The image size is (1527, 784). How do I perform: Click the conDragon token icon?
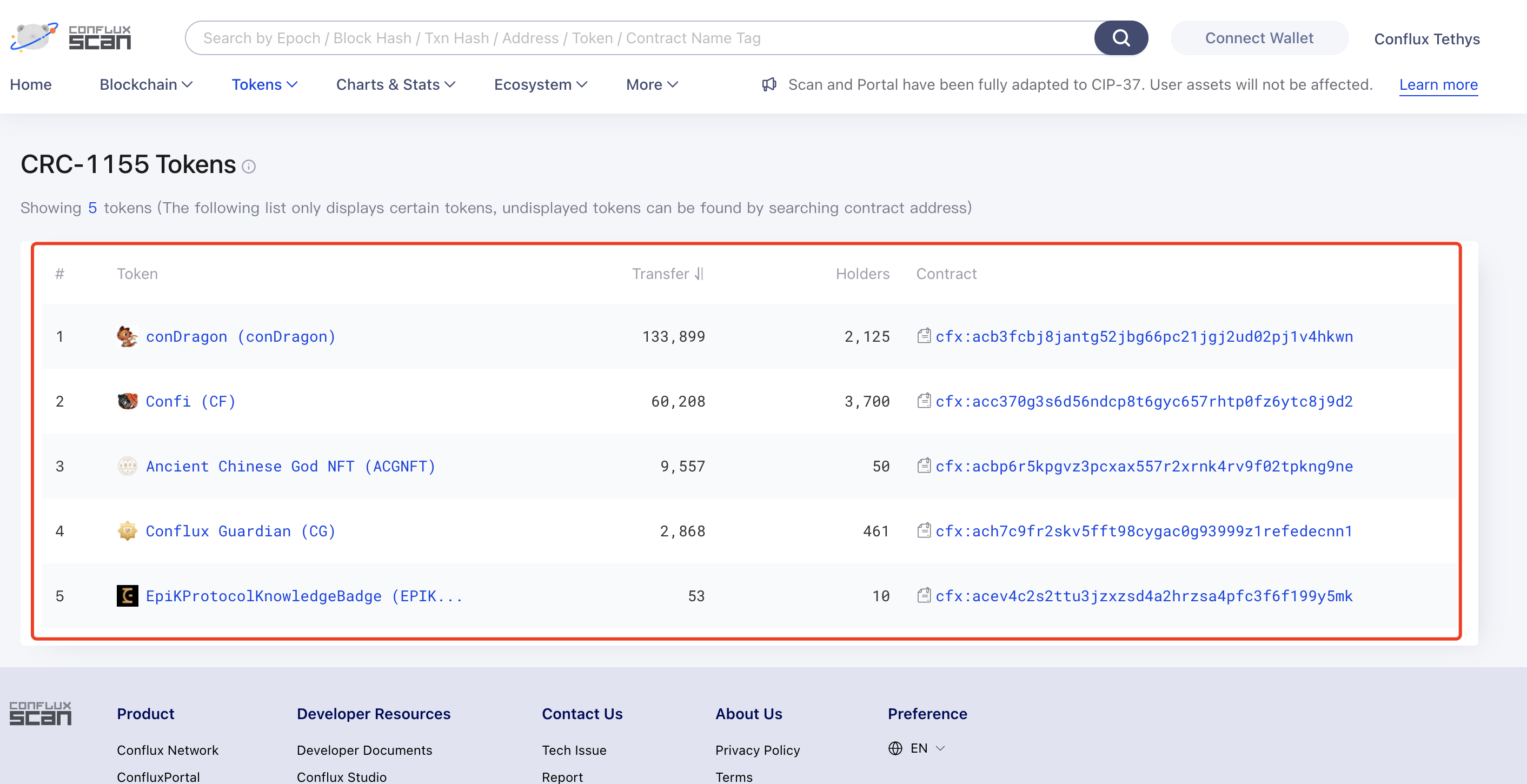click(x=128, y=337)
